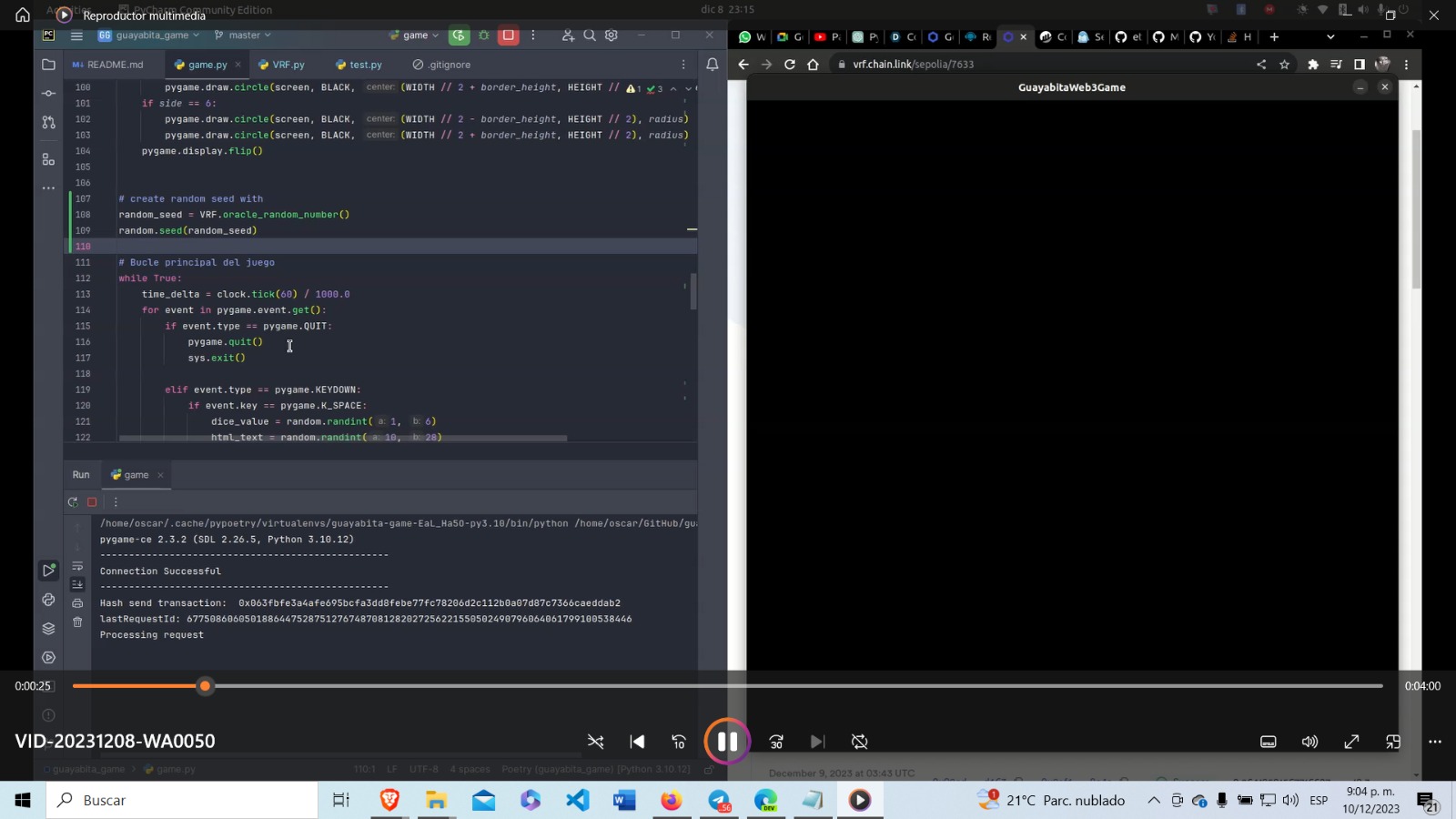Switch player to full screen
Viewport: 1456px width, 819px height.
pos(1351,742)
